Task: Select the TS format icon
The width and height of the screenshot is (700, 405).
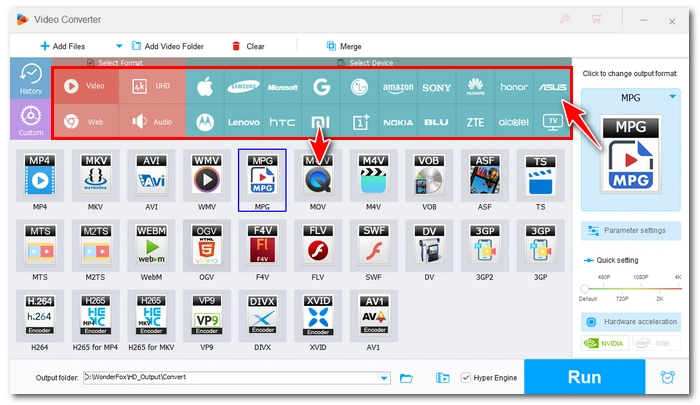Action: 541,175
